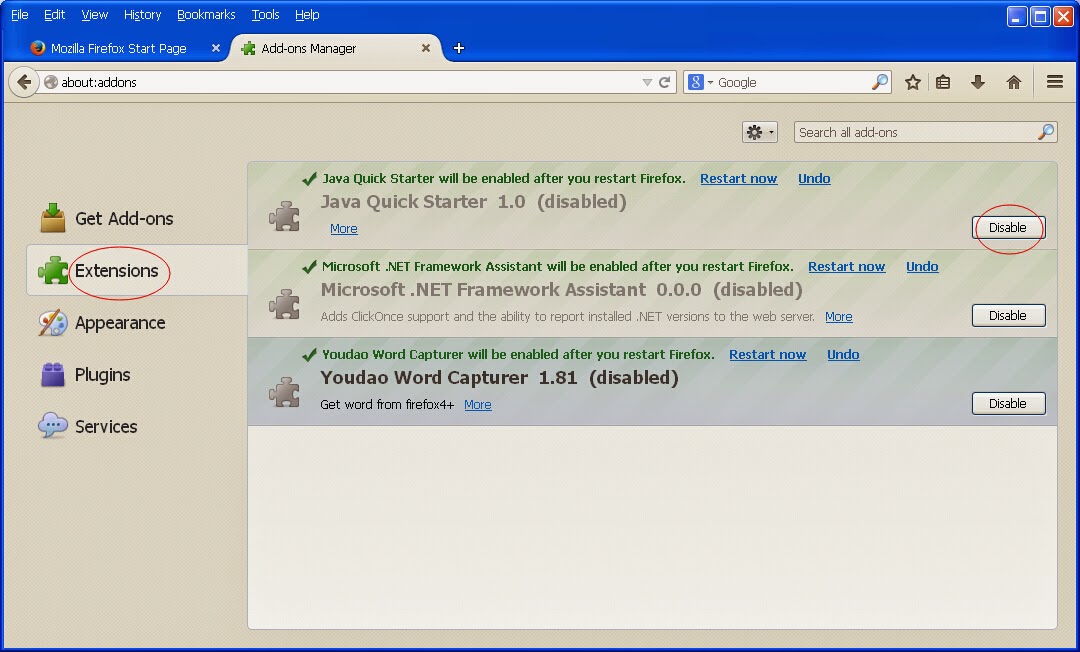Show bookmarks list icon

click(943, 83)
